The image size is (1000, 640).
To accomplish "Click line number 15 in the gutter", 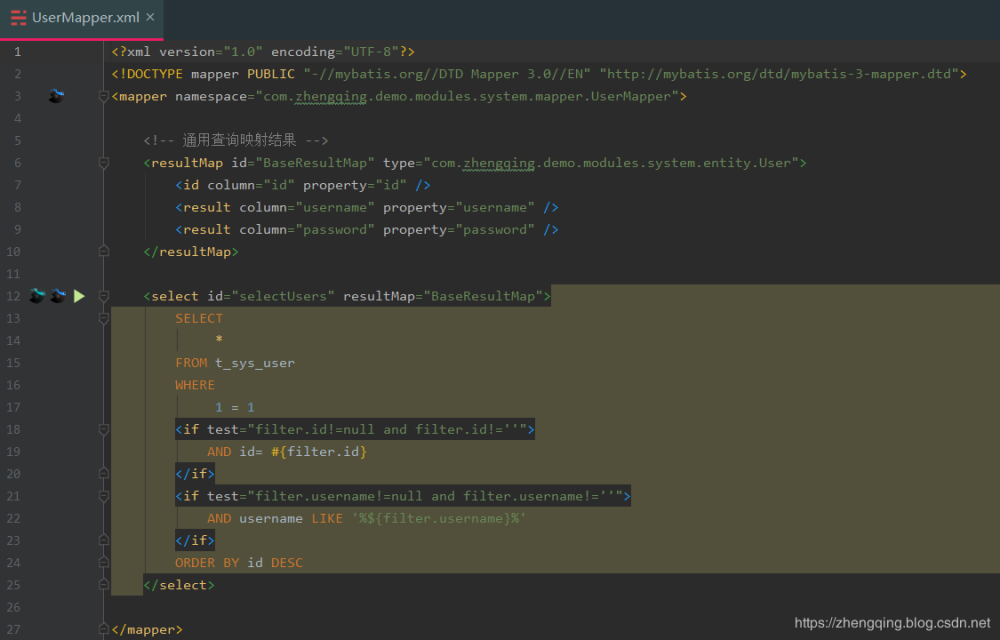I will pos(15,362).
